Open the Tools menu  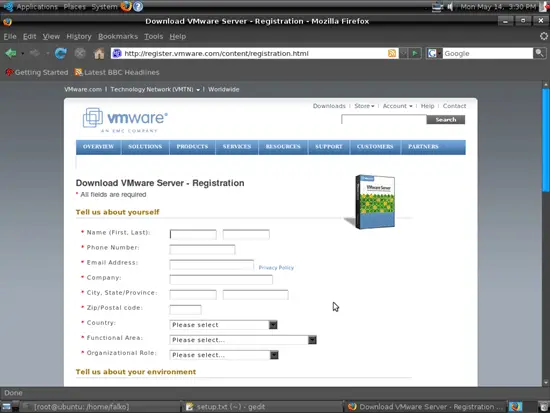[154, 36]
